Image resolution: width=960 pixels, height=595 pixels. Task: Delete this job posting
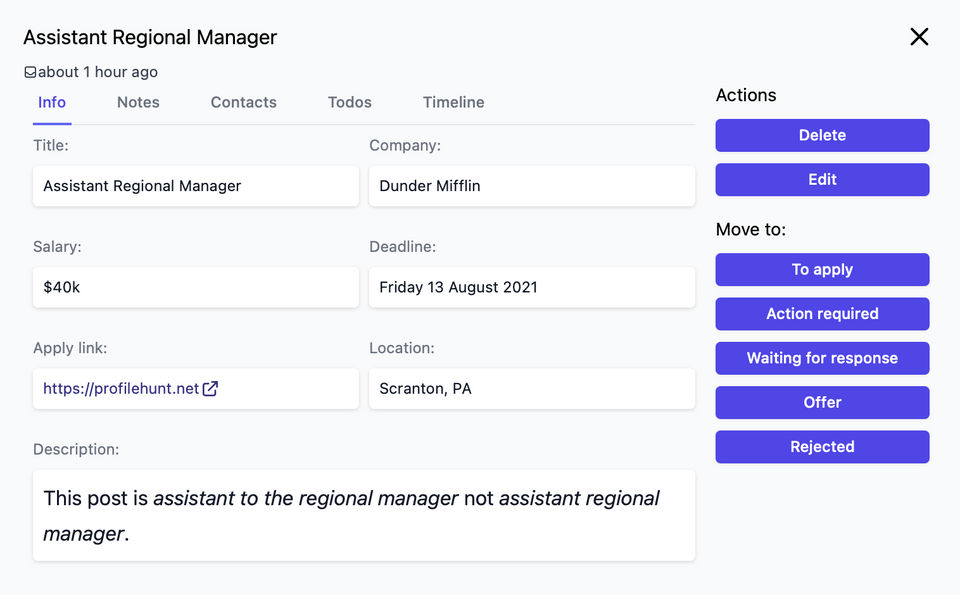(822, 135)
